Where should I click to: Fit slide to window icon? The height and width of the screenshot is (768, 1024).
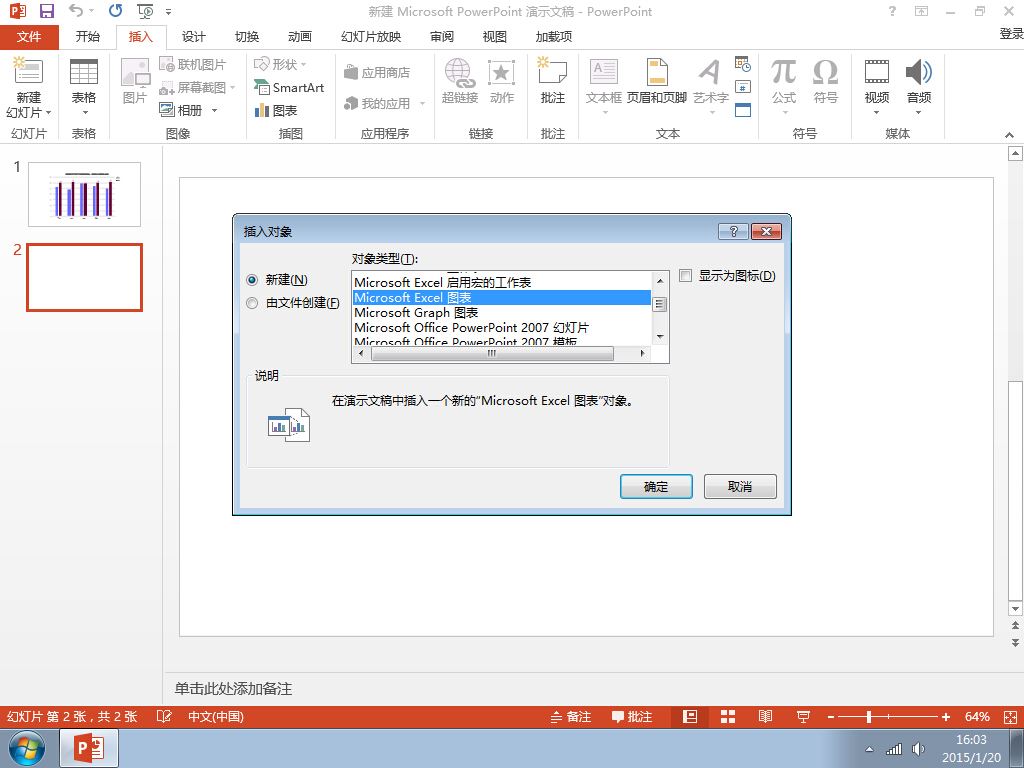pyautogui.click(x=1010, y=716)
